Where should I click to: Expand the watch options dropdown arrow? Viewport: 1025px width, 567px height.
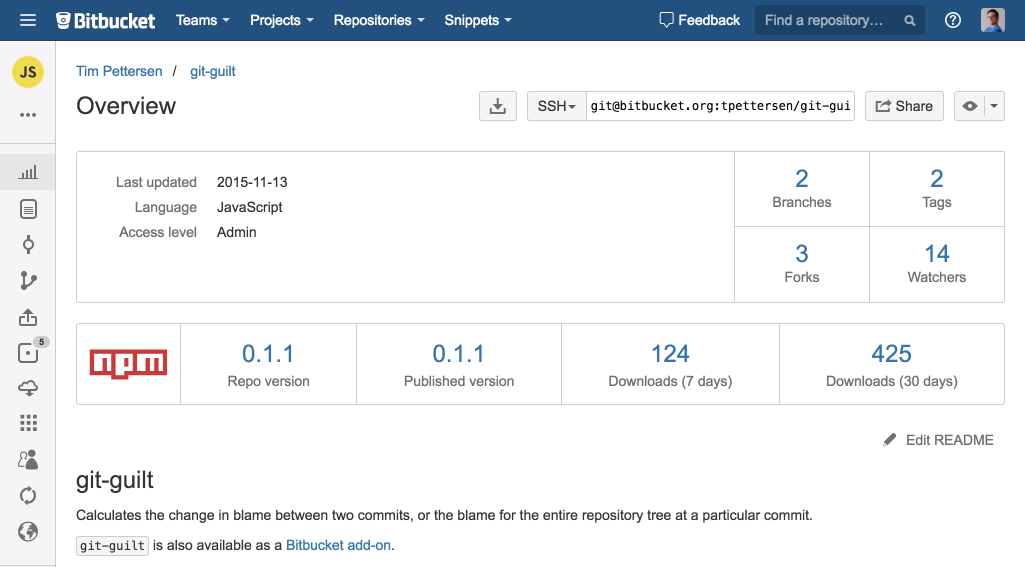pyautogui.click(x=994, y=106)
